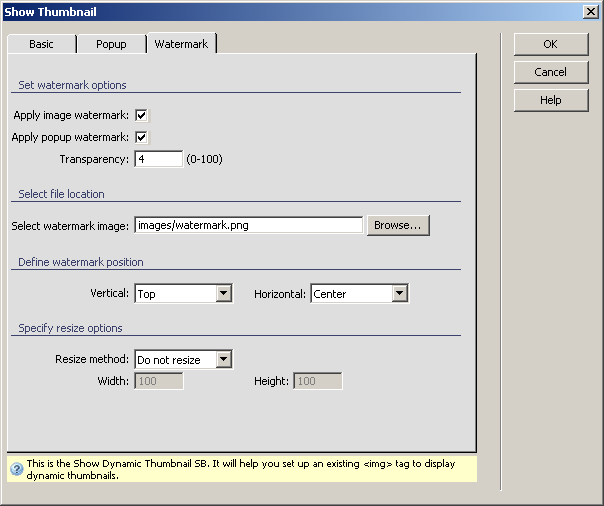604x506 pixels.
Task: Toggle the Apply image watermark checkbox
Action: (142, 115)
